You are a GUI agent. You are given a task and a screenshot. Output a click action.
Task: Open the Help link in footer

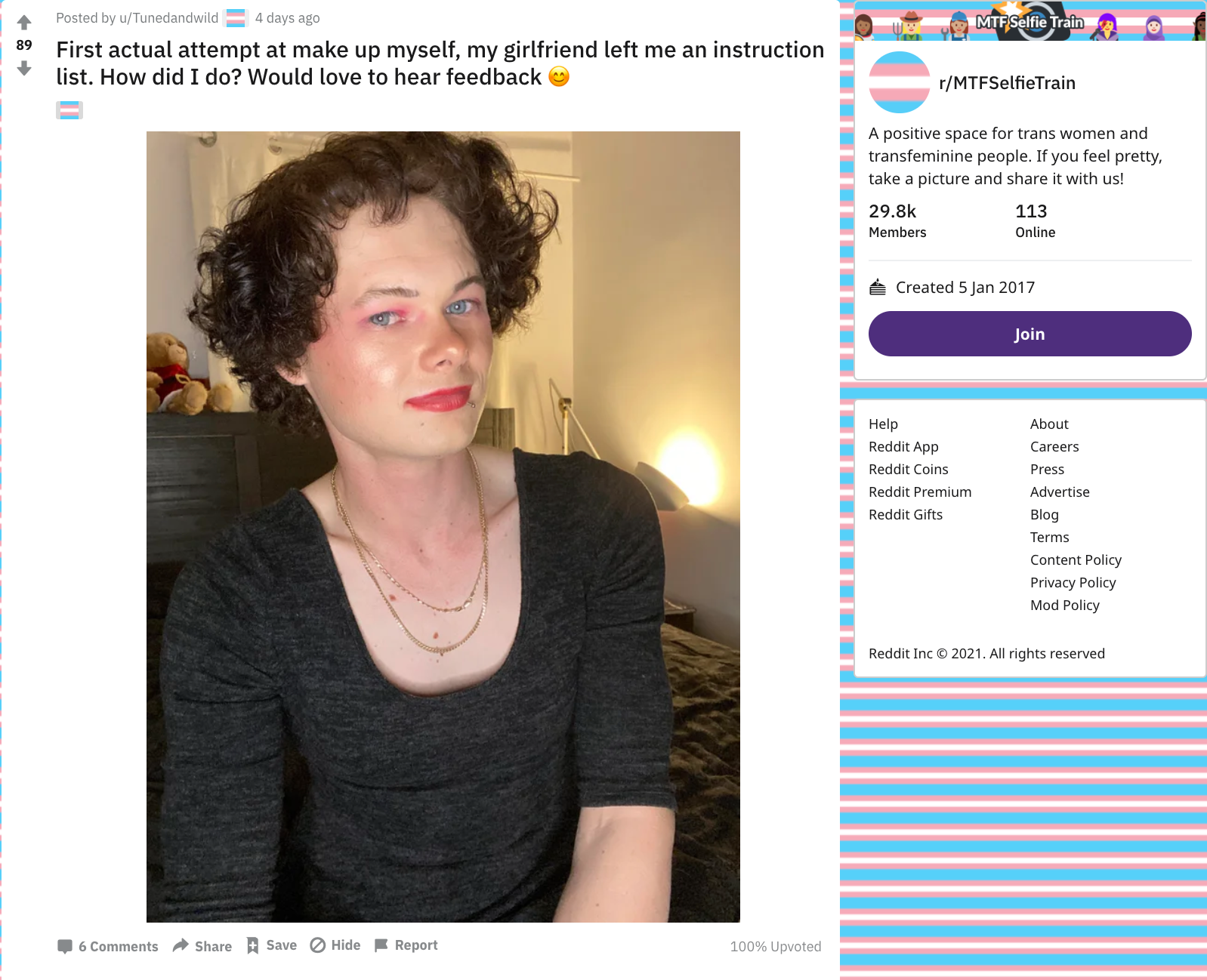(x=883, y=424)
